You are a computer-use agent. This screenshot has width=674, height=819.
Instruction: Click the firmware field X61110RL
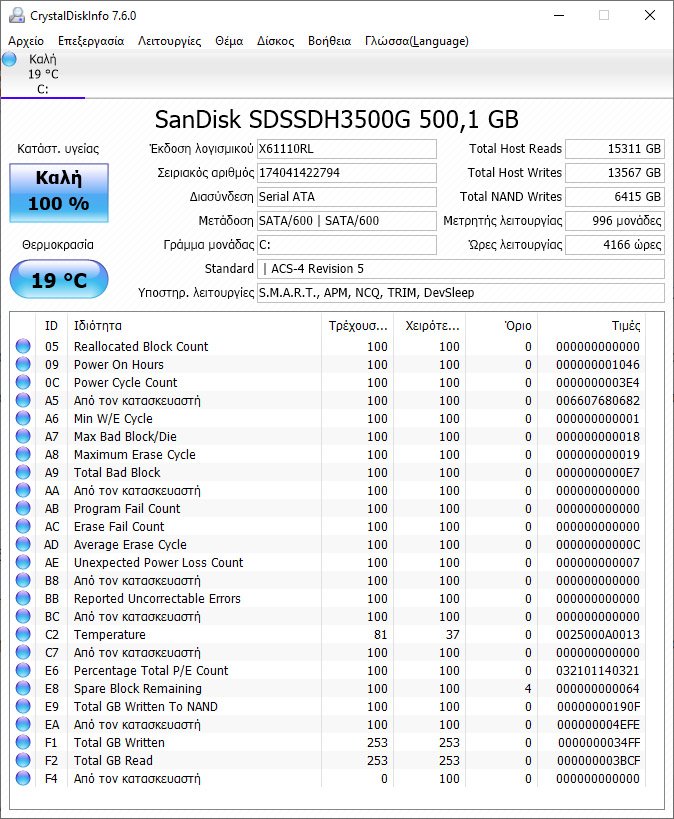346,149
